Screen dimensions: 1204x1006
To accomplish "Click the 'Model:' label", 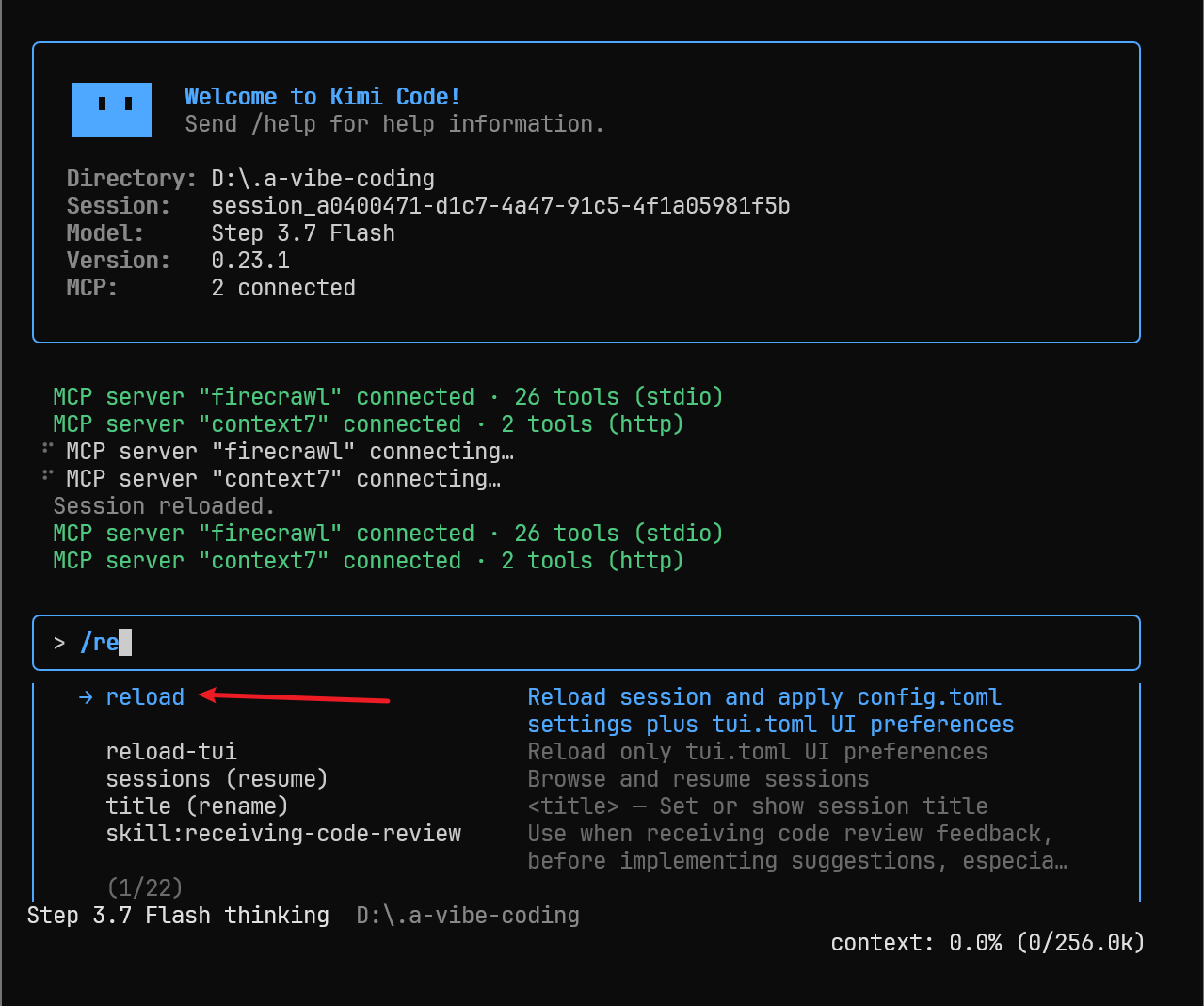I will 105,233.
